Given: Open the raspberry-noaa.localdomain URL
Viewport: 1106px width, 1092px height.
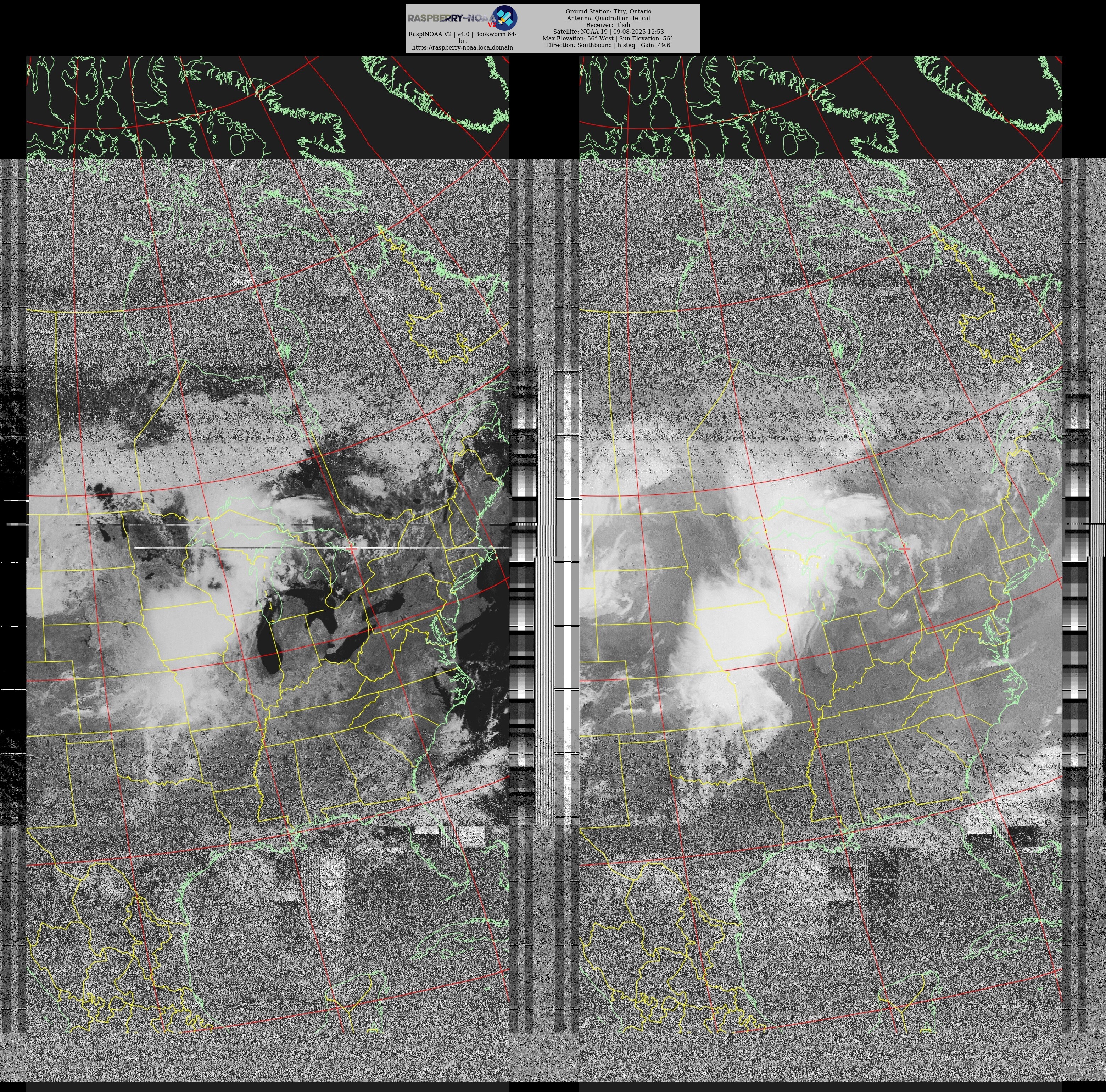Looking at the screenshot, I should [x=462, y=47].
